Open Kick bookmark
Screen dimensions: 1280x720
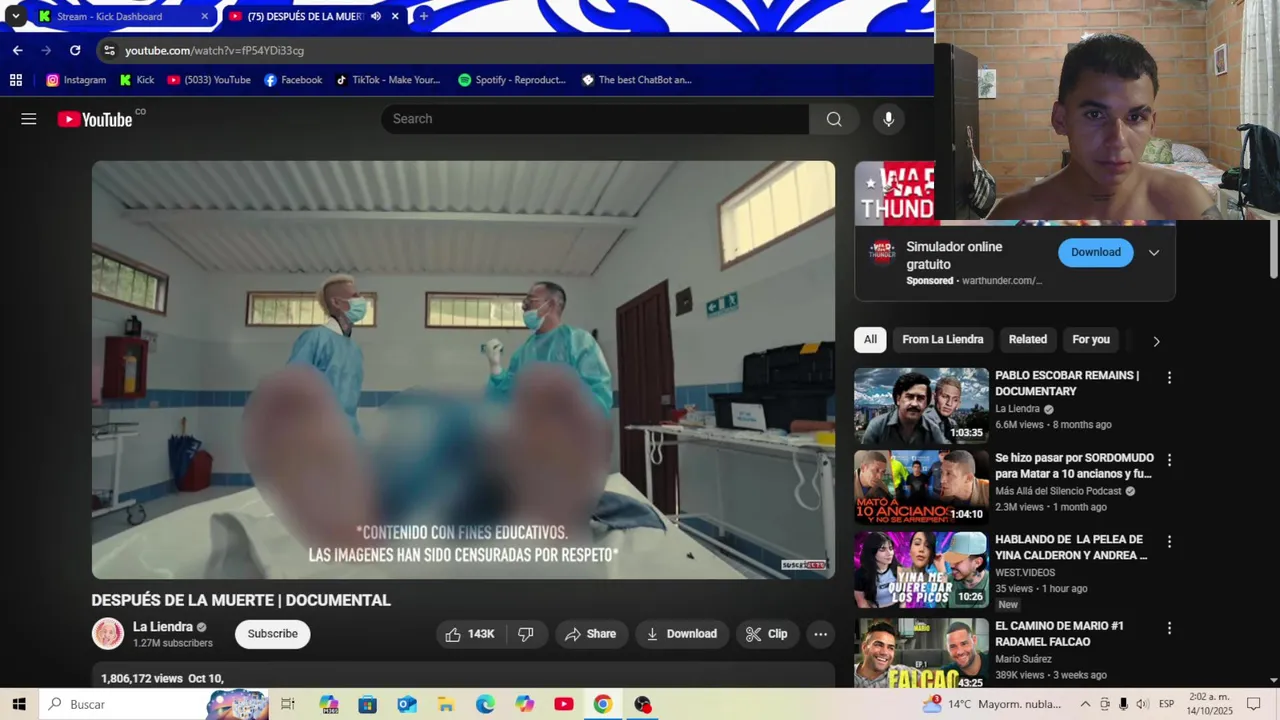pyautogui.click(x=137, y=80)
